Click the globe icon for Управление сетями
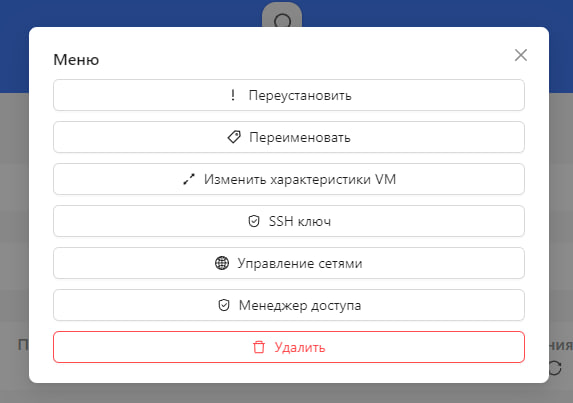Screen dimensions: 573x403 pyautogui.click(x=222, y=263)
